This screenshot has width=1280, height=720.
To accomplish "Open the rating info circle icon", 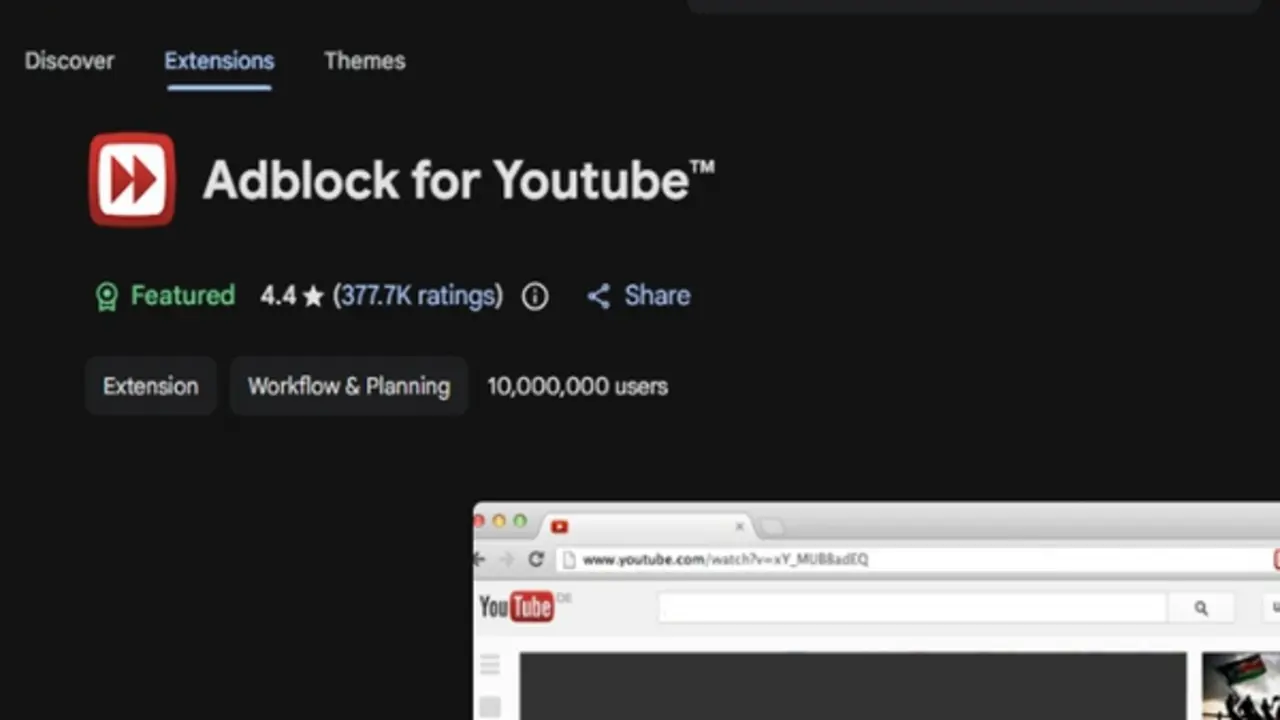I will point(535,296).
